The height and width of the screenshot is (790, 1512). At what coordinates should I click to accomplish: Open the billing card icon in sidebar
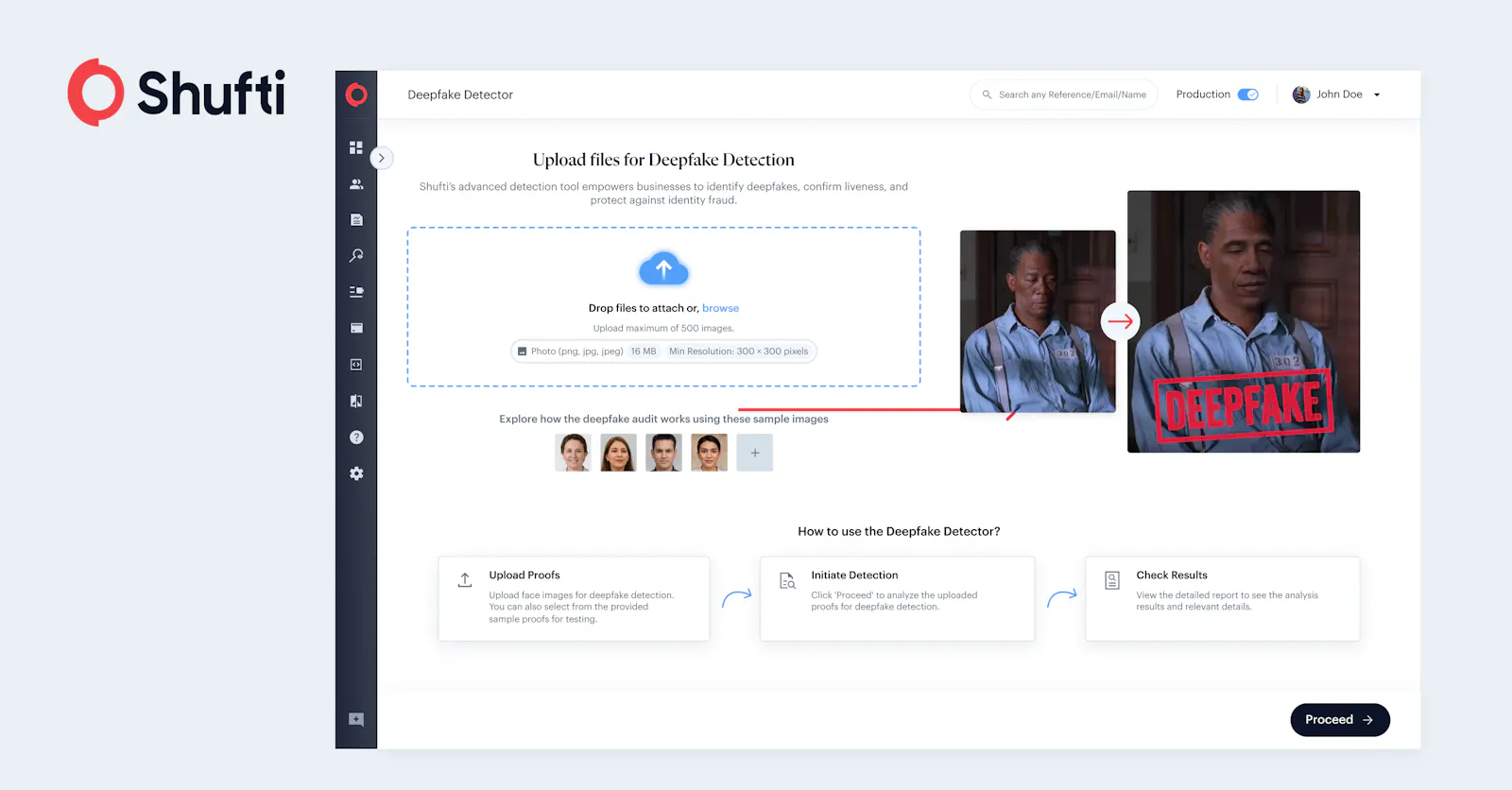click(x=356, y=328)
